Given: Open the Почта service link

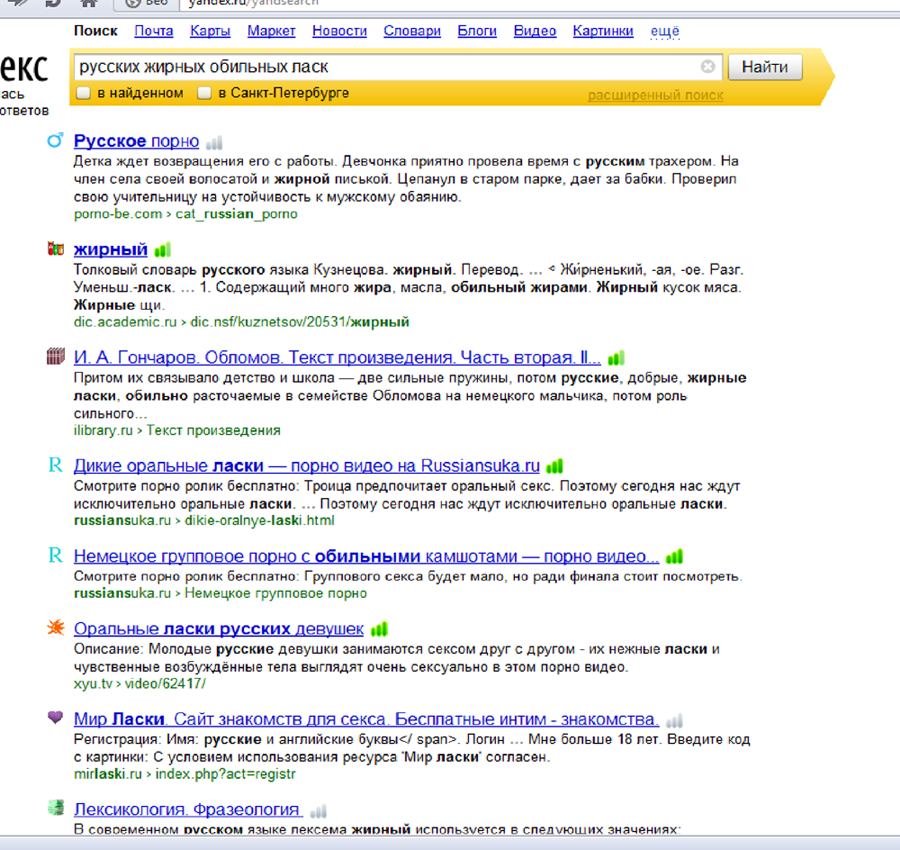Looking at the screenshot, I should click(154, 31).
